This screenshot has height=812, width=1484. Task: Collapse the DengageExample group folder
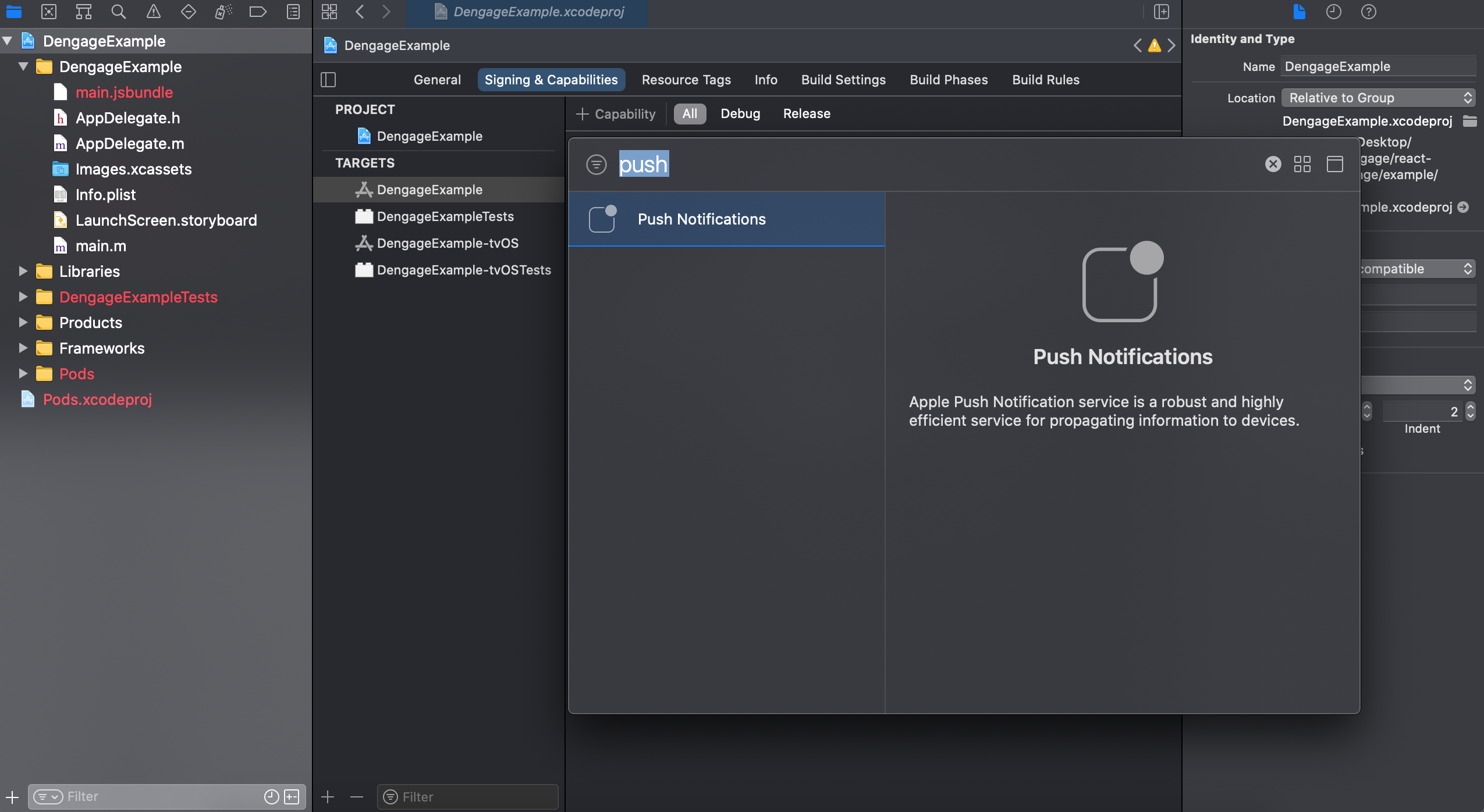click(23, 66)
